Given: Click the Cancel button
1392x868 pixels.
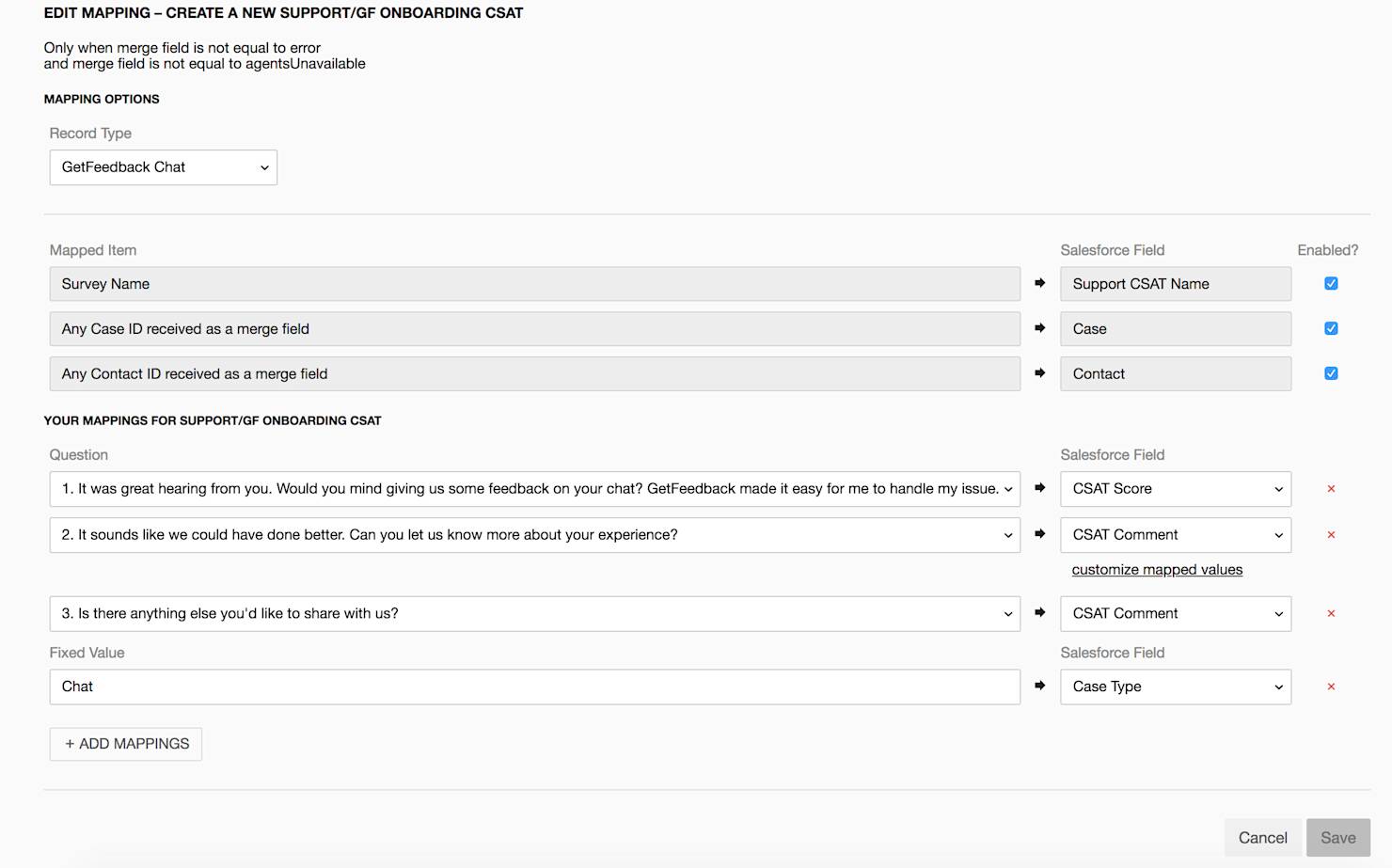Looking at the screenshot, I should 1262,838.
